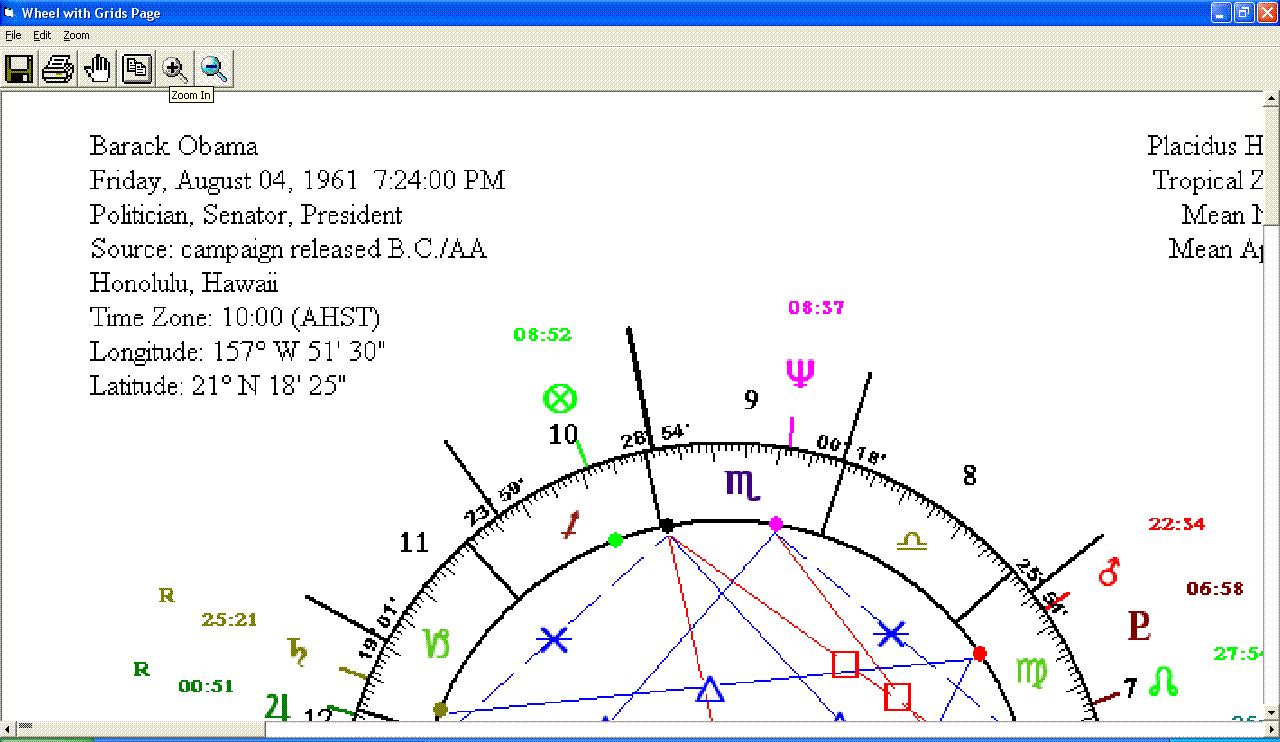
Task: Zoom out with the minus magnifier
Action: pyautogui.click(x=213, y=69)
